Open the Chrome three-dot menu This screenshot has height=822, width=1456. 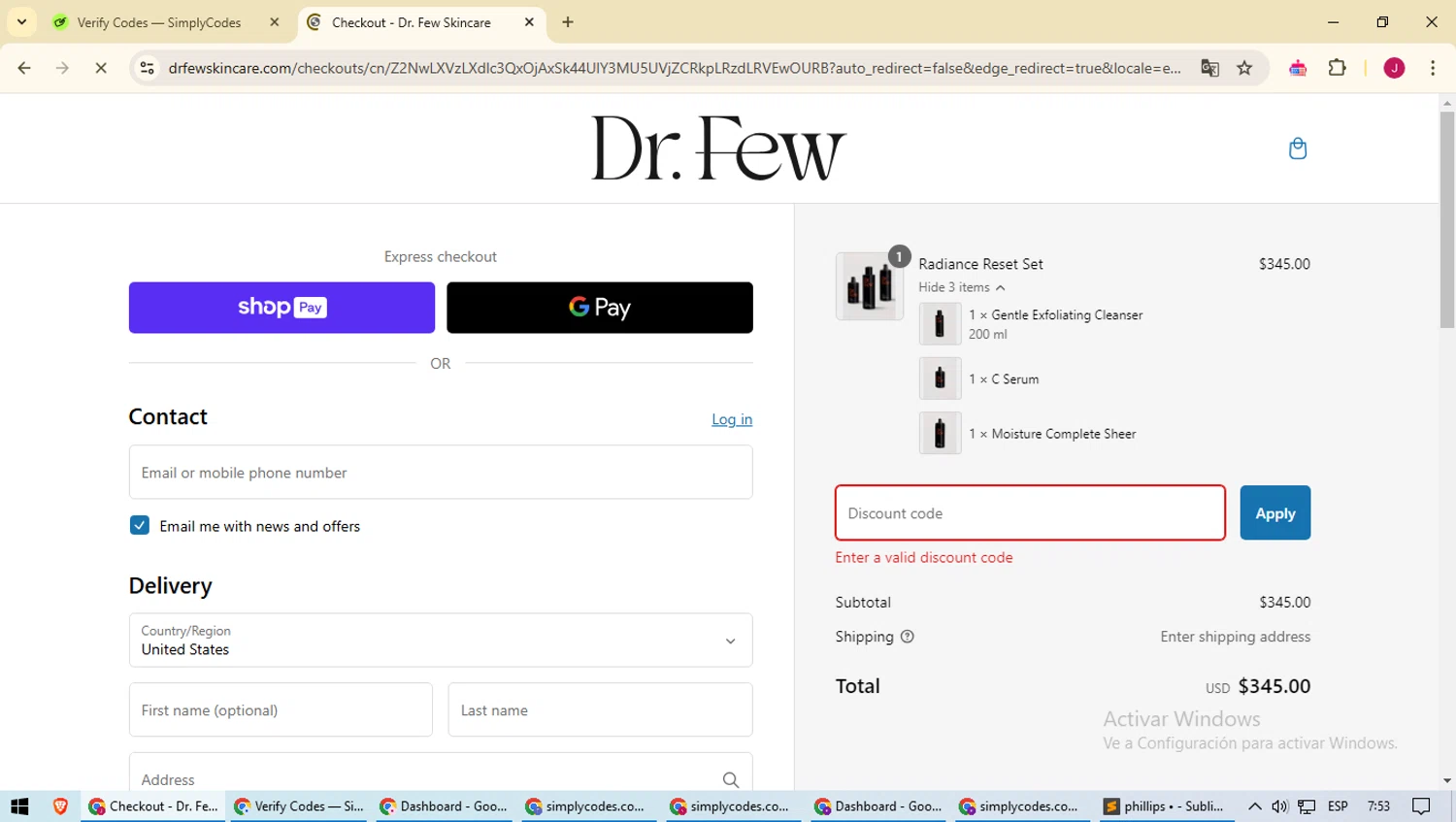point(1433,68)
